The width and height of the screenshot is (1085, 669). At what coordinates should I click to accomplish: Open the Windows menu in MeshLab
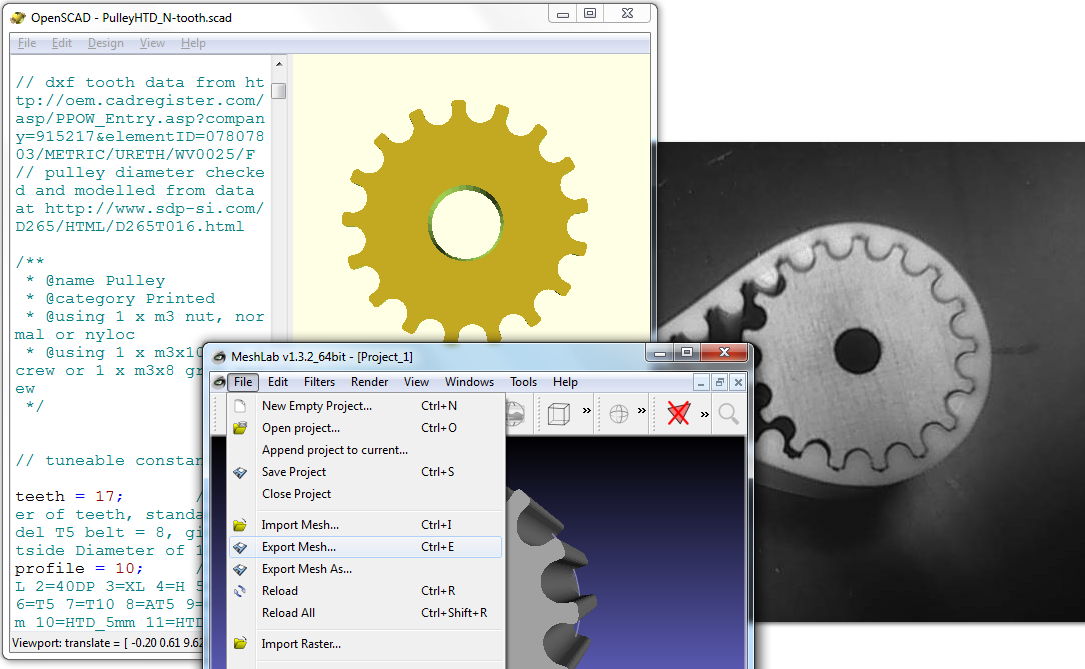469,382
